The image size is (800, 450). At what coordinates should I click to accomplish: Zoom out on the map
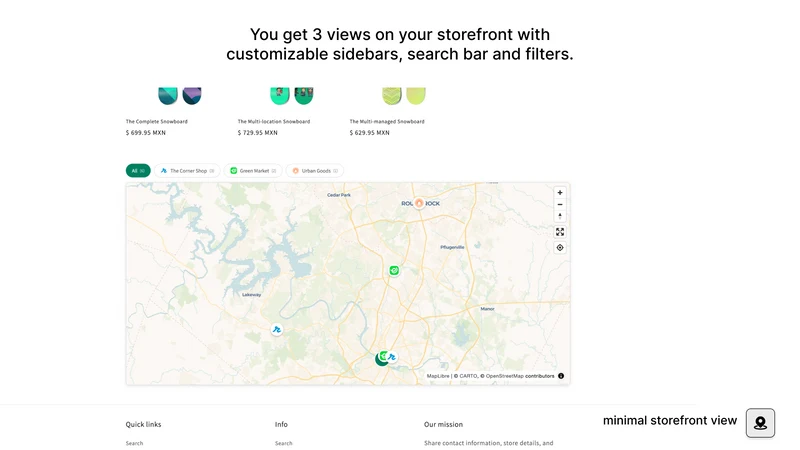coord(560,205)
